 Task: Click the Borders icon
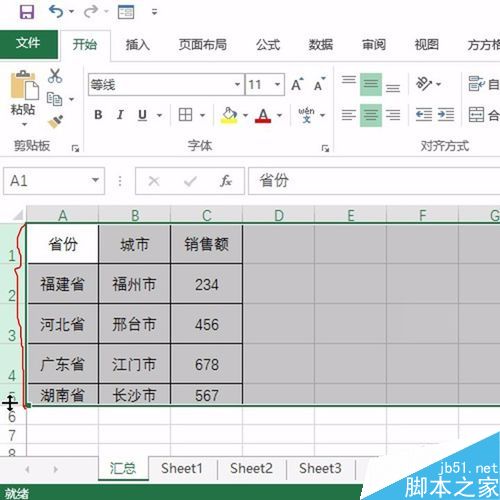185,115
